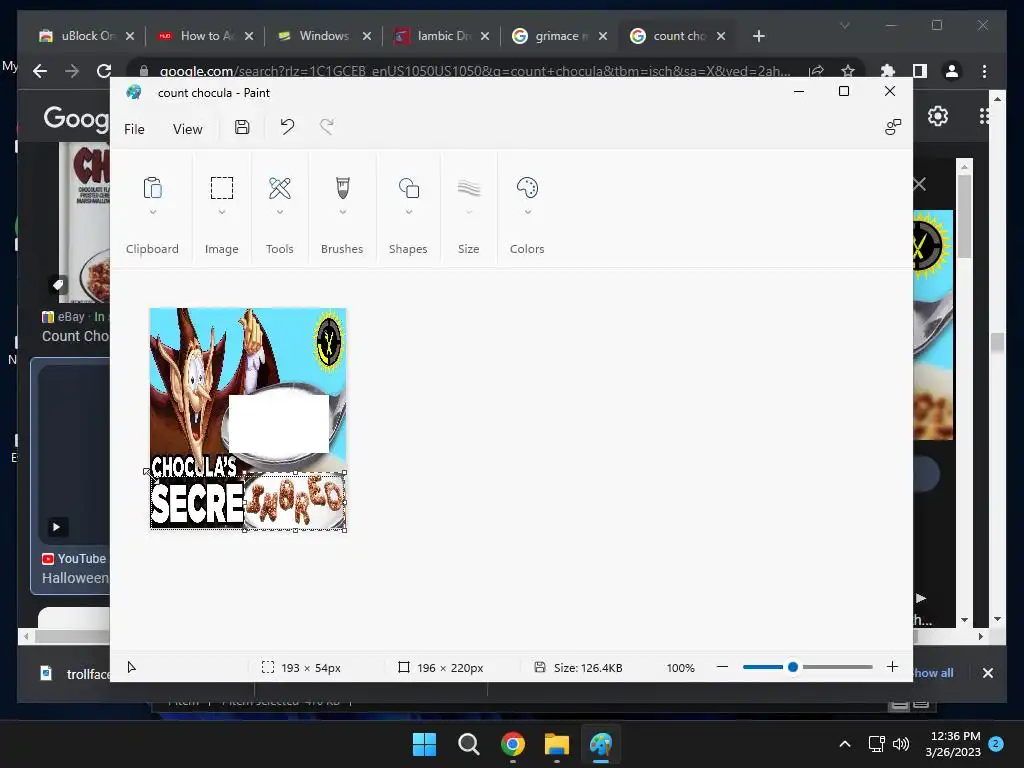Expand the Shapes dropdown chevron
This screenshot has width=1024, height=768.
[409, 212]
